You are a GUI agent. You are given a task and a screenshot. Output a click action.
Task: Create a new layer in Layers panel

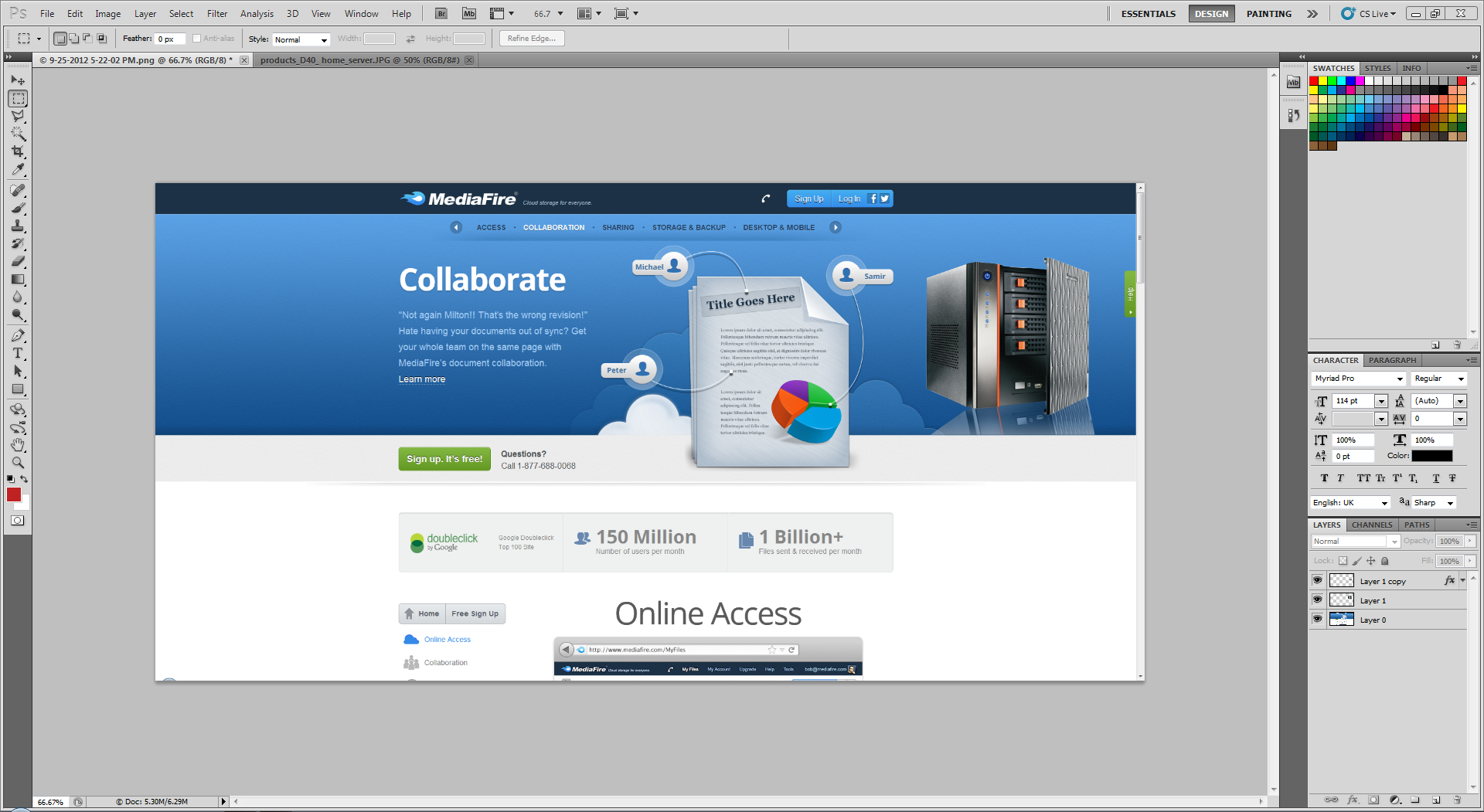click(1436, 800)
